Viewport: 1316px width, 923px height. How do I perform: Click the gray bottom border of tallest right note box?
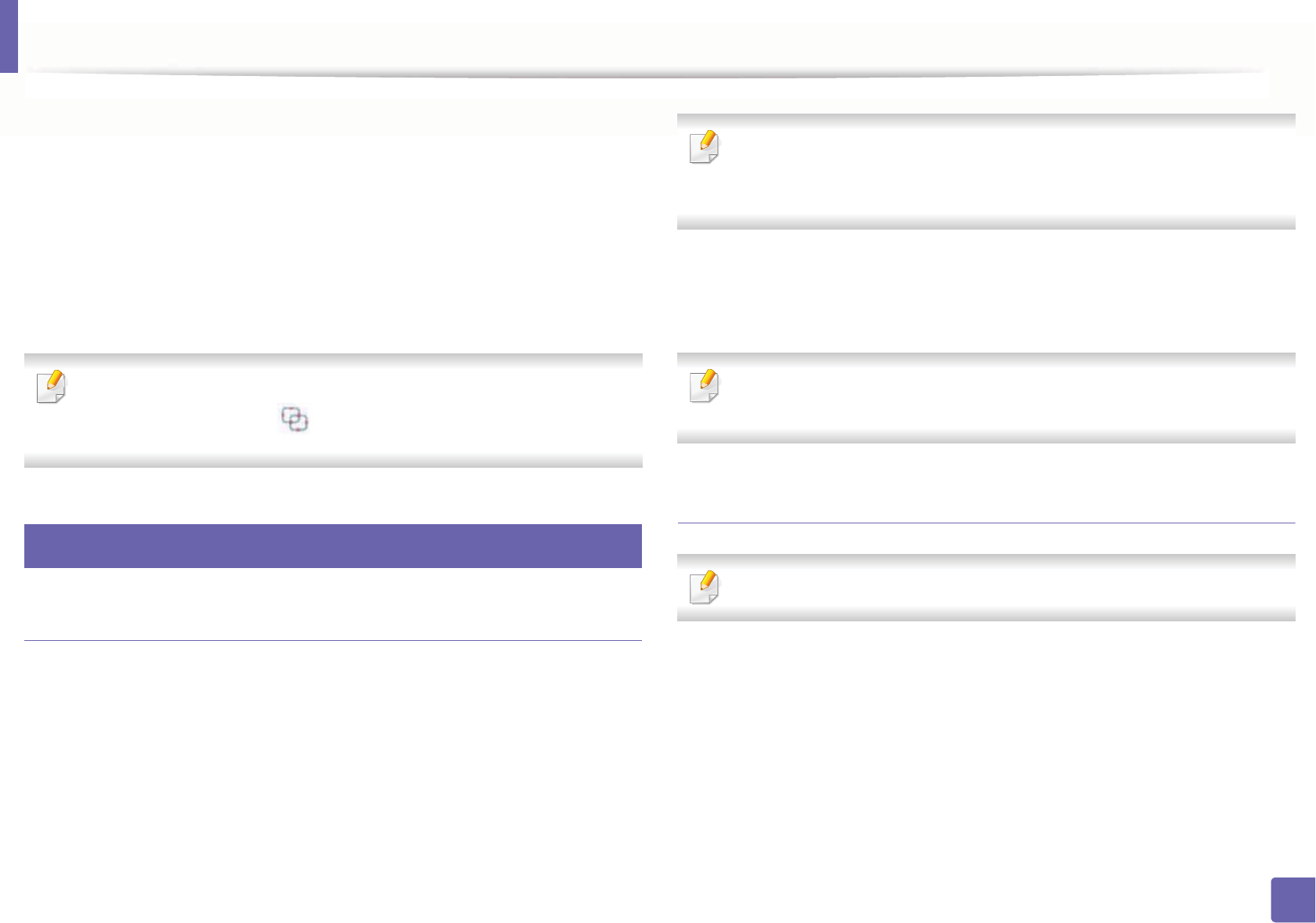(986, 223)
